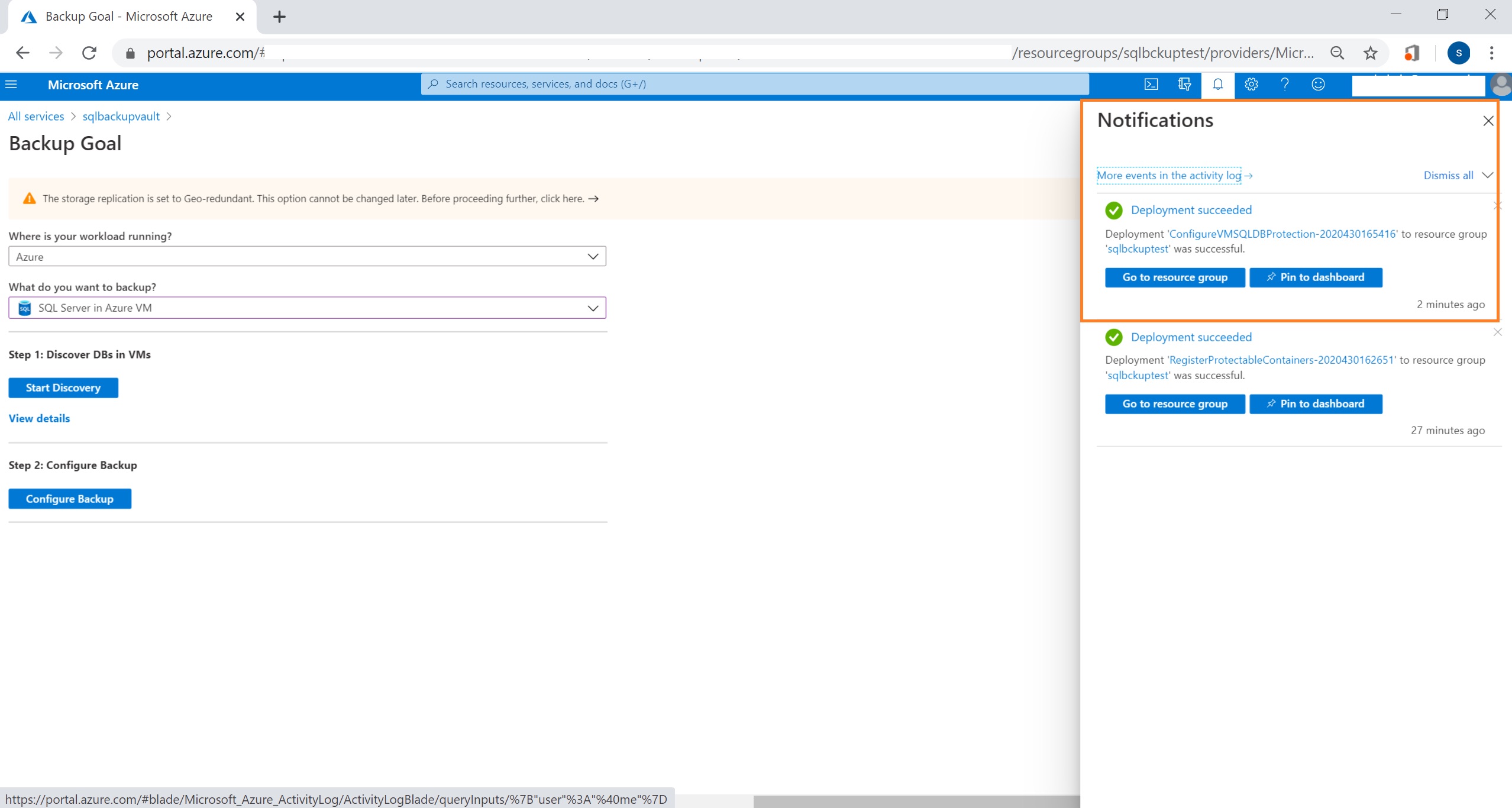
Task: Bookmark page with the star icon
Action: (x=1370, y=53)
